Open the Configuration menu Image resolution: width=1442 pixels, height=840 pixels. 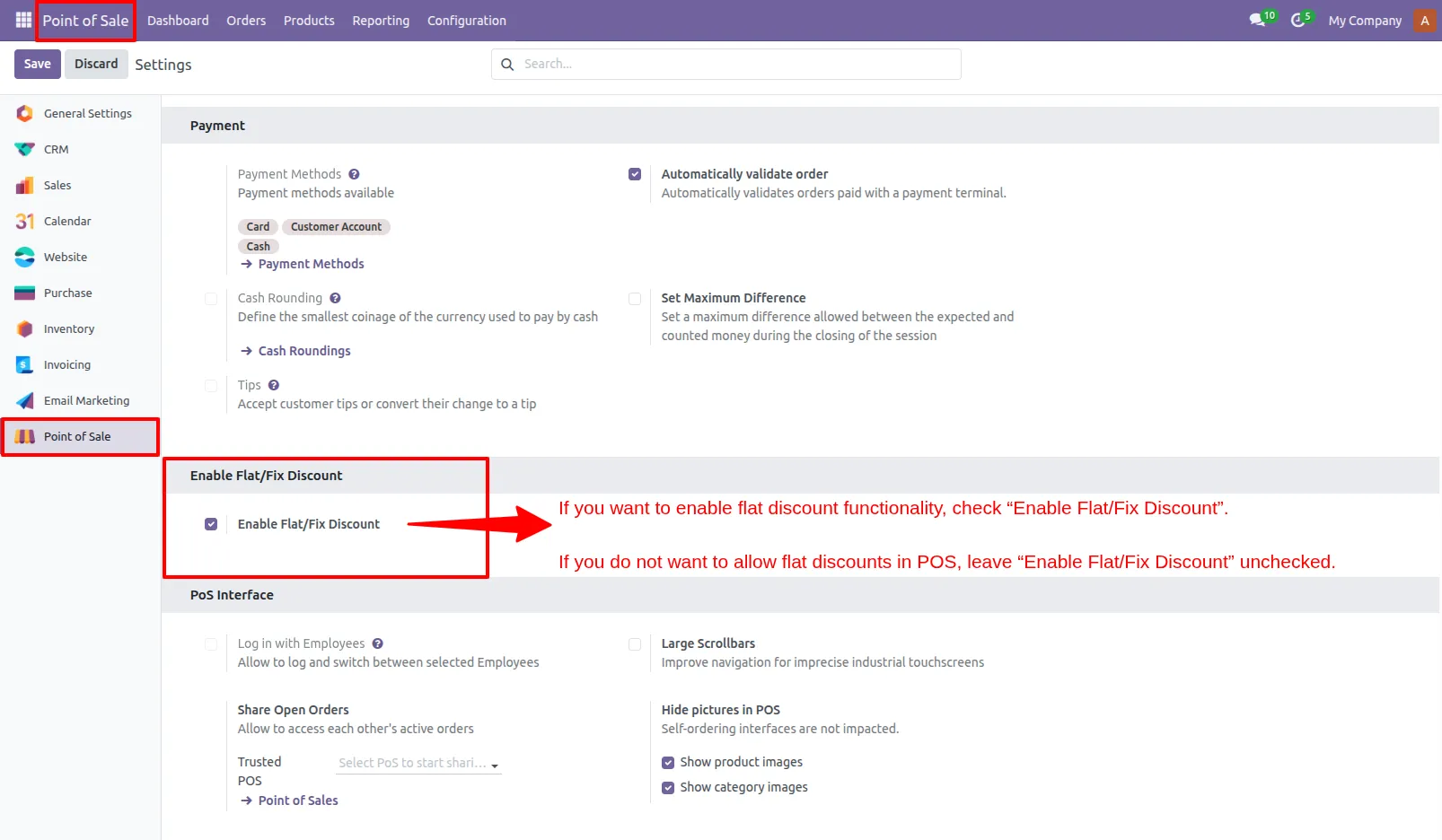(466, 21)
